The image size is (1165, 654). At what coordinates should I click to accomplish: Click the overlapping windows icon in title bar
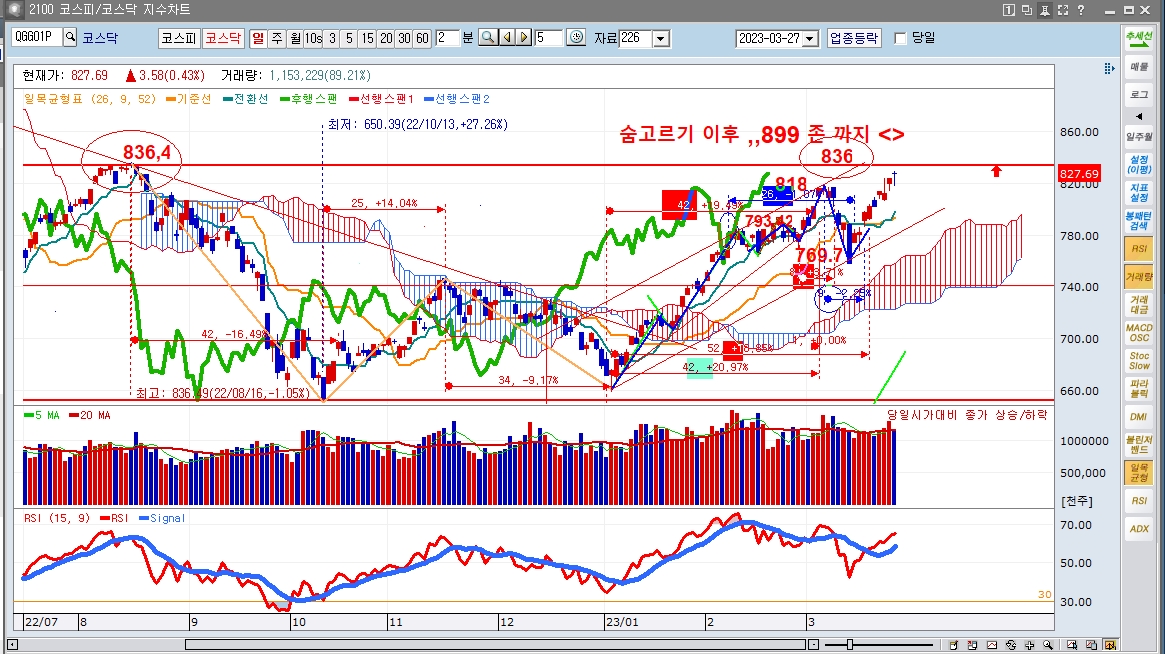tap(1026, 10)
